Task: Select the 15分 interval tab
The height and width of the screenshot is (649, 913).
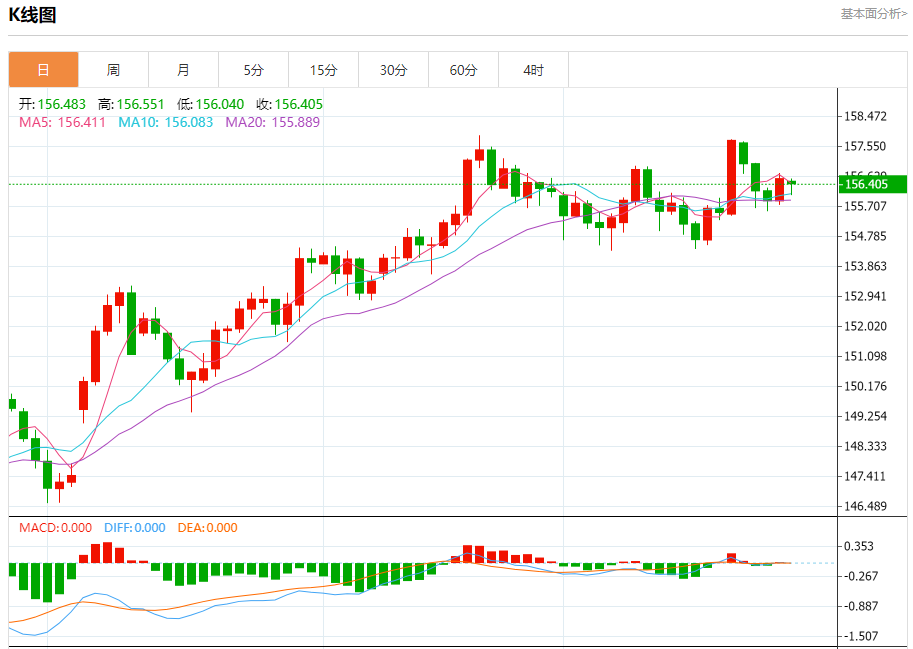Action: (x=323, y=70)
